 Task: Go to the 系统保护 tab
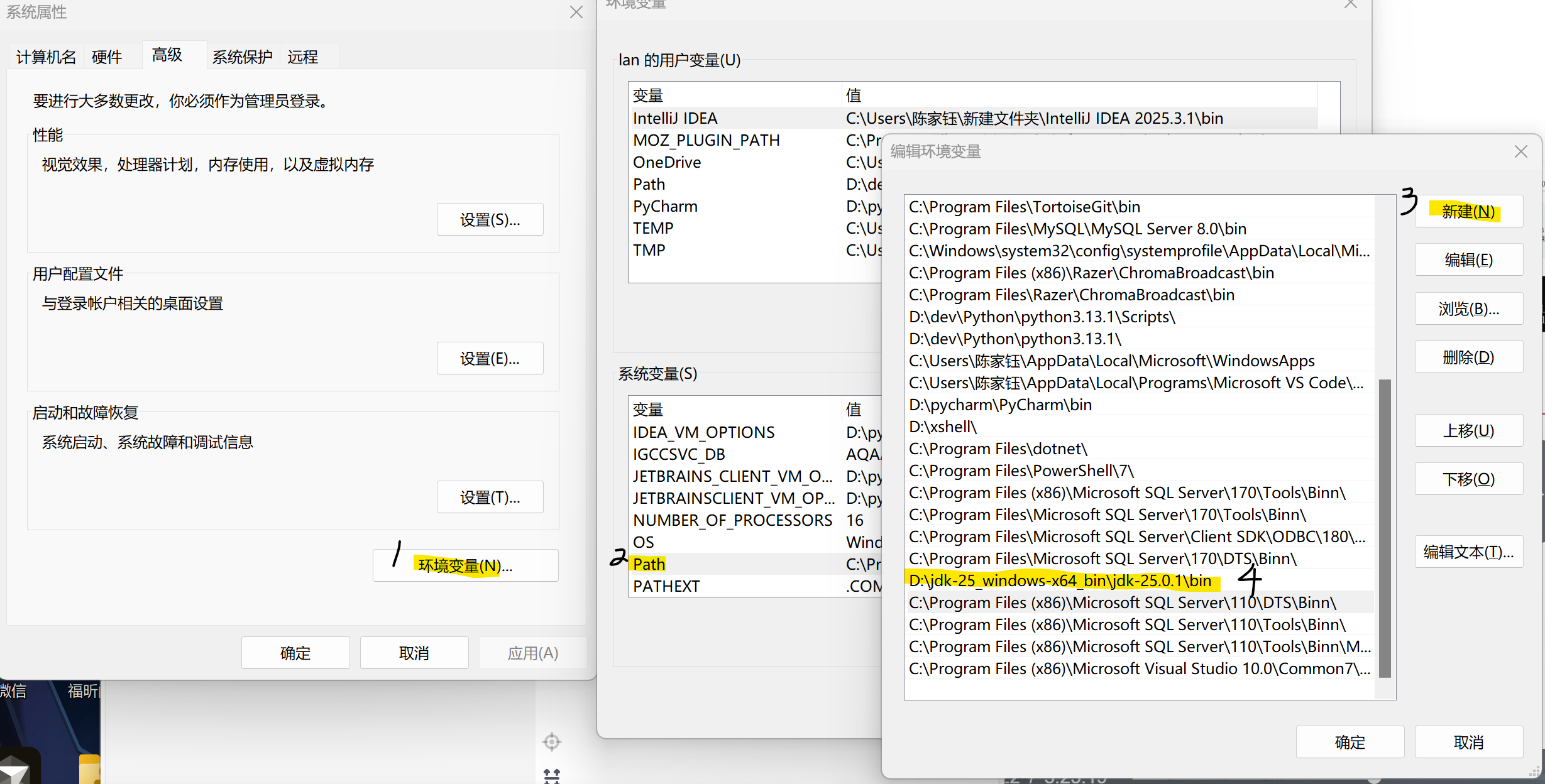(x=242, y=57)
